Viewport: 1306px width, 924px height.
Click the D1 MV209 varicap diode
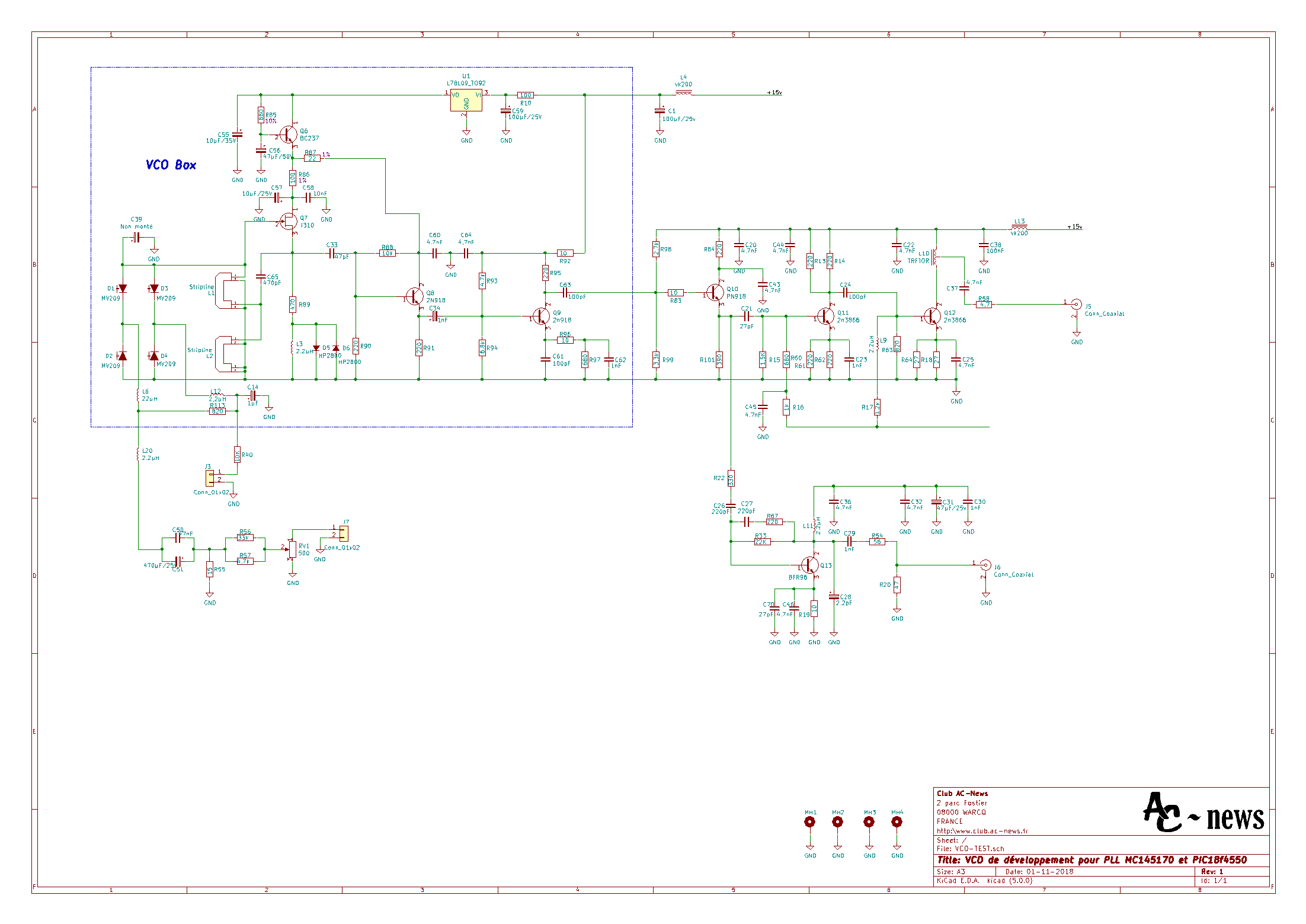[122, 289]
